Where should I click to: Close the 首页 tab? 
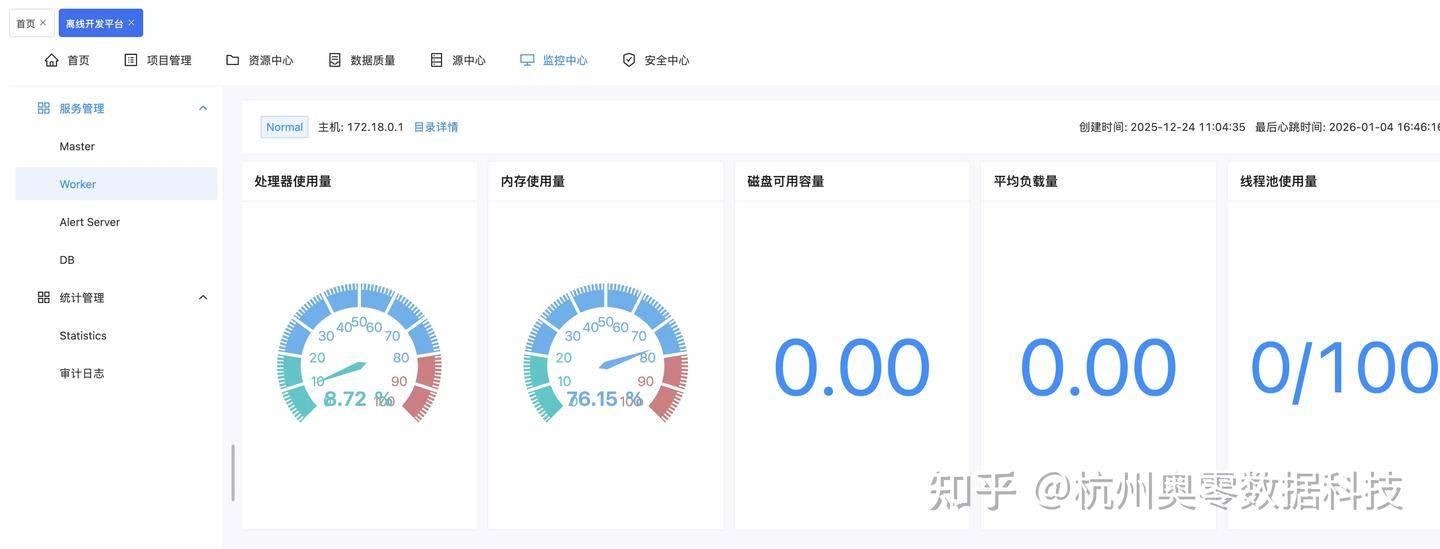[43, 23]
